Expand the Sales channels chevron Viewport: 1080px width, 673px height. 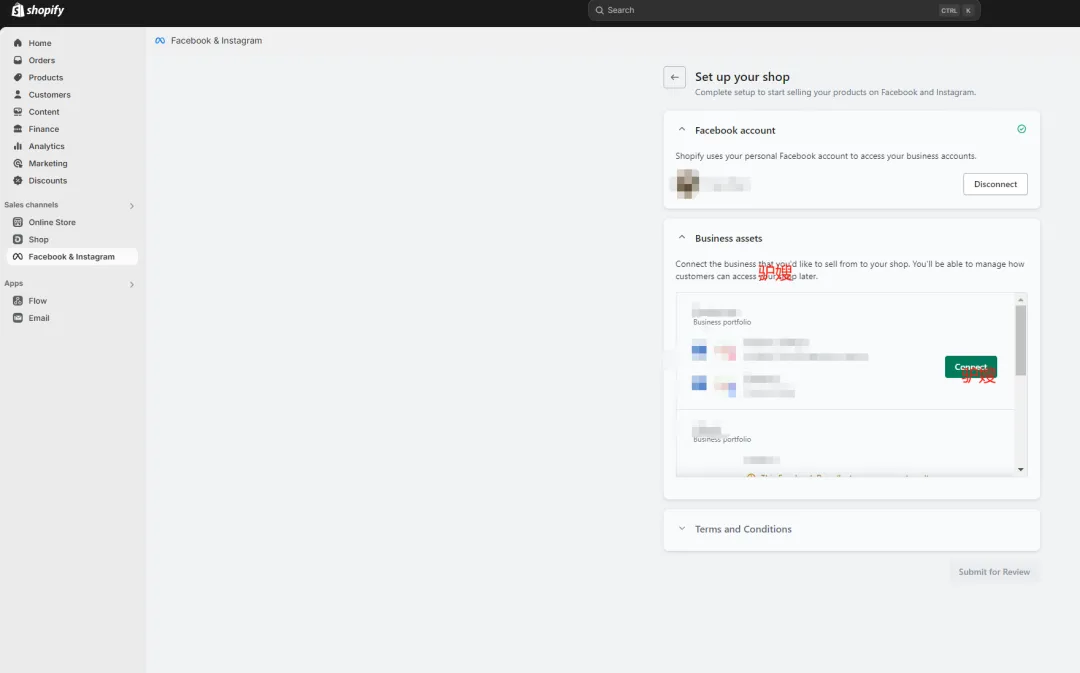(x=132, y=205)
